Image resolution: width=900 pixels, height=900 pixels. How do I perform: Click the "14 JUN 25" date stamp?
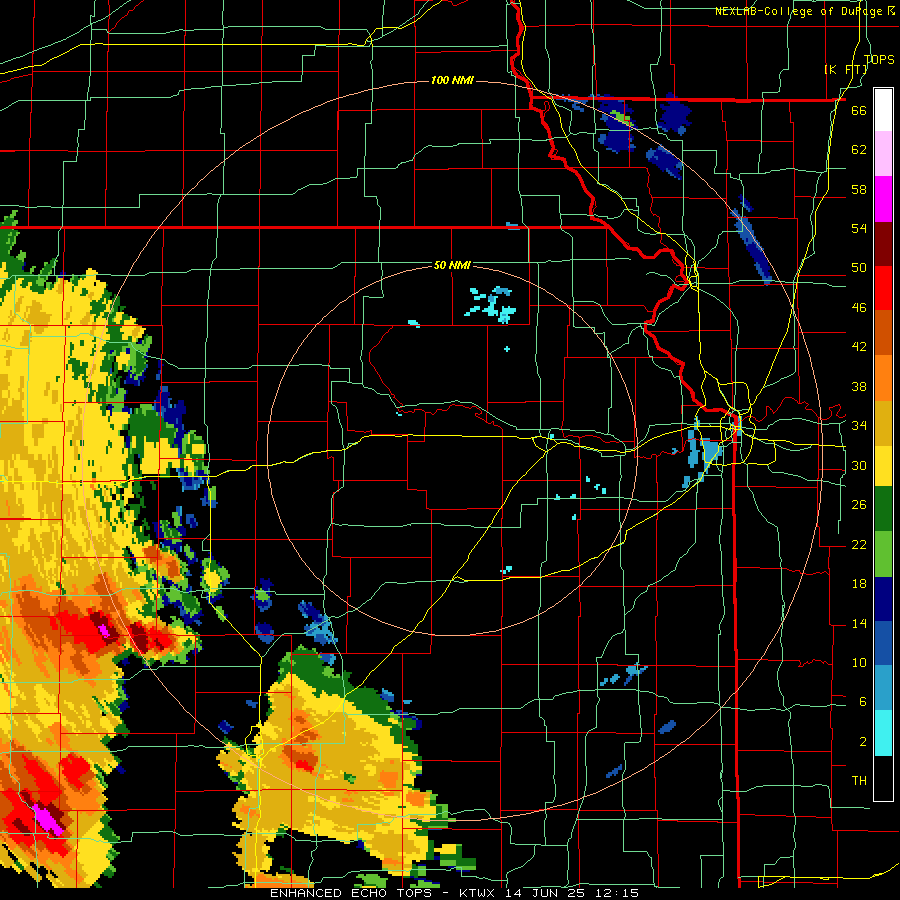(x=544, y=893)
